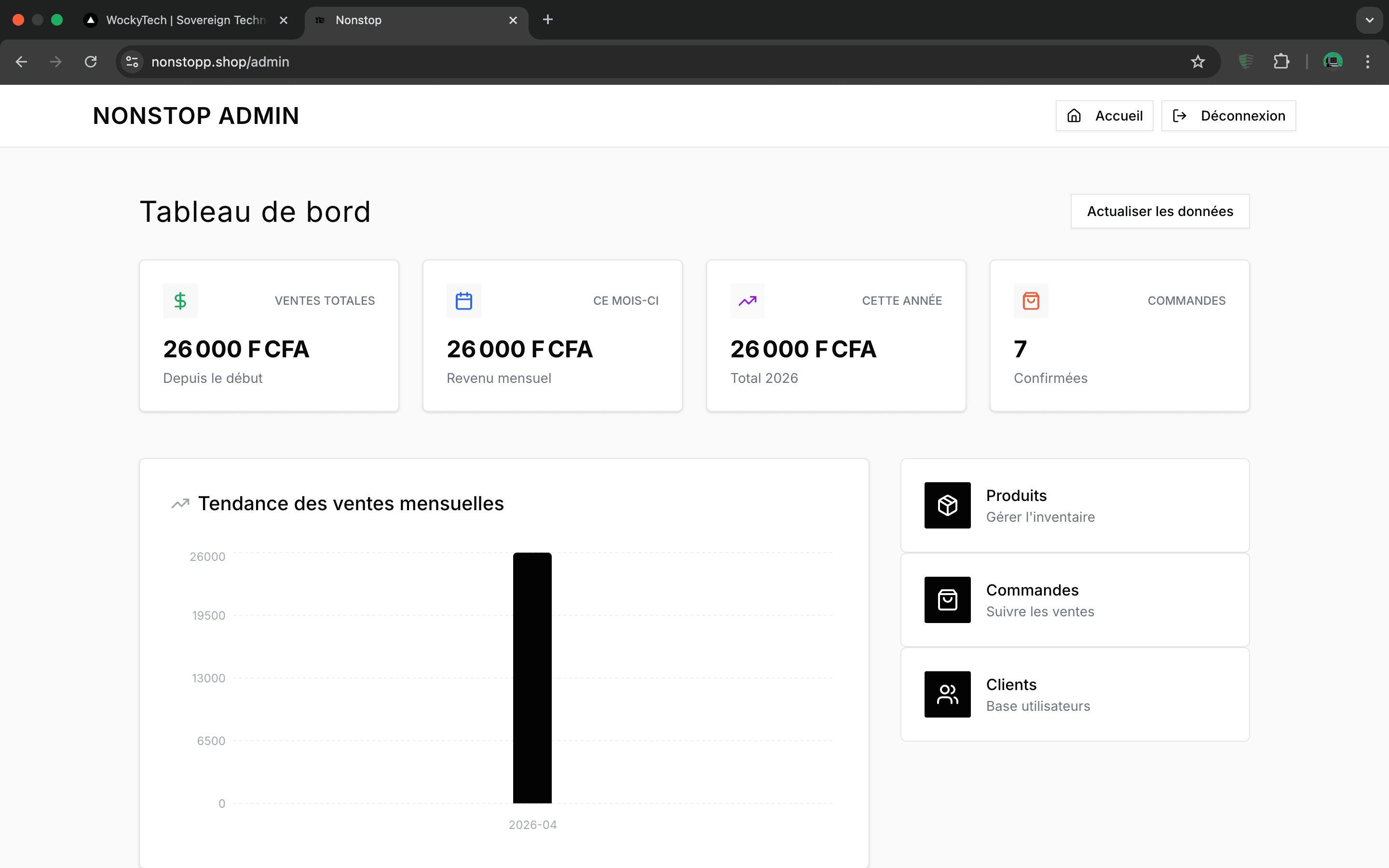Click the Déconnexion button
The height and width of the screenshot is (868, 1389).
coord(1228,116)
